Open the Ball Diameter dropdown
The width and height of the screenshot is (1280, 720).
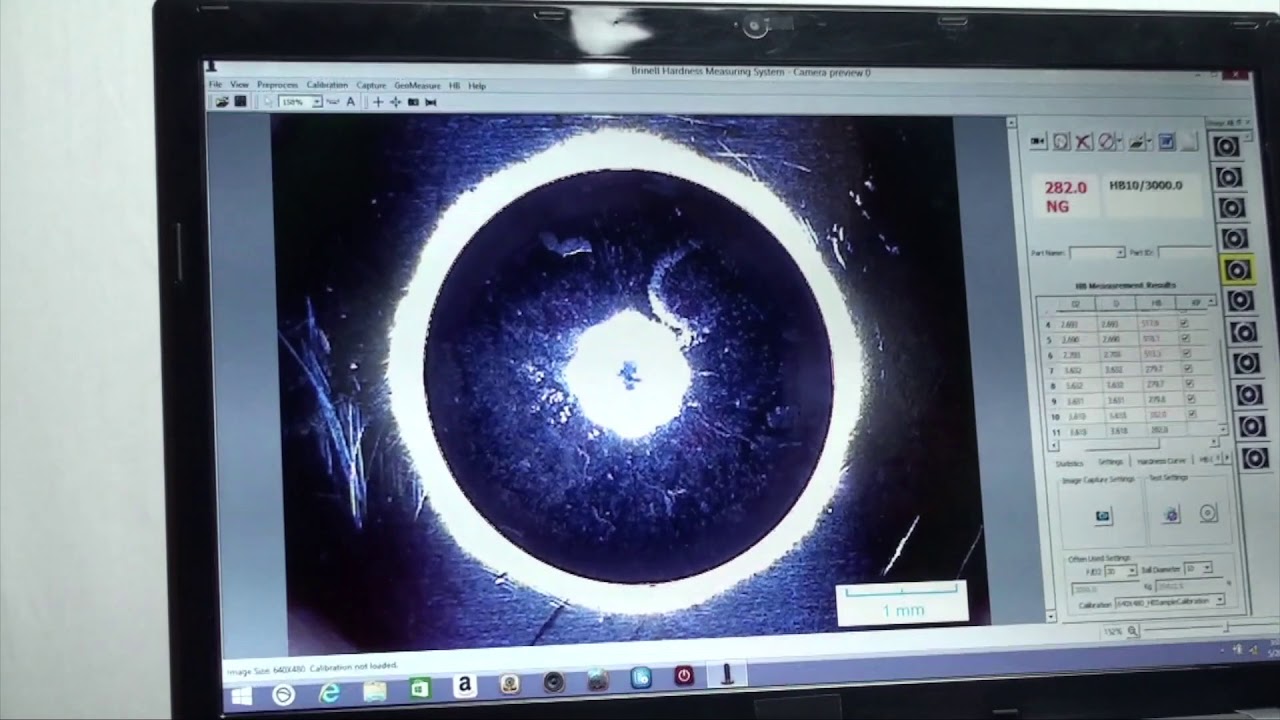(1207, 568)
